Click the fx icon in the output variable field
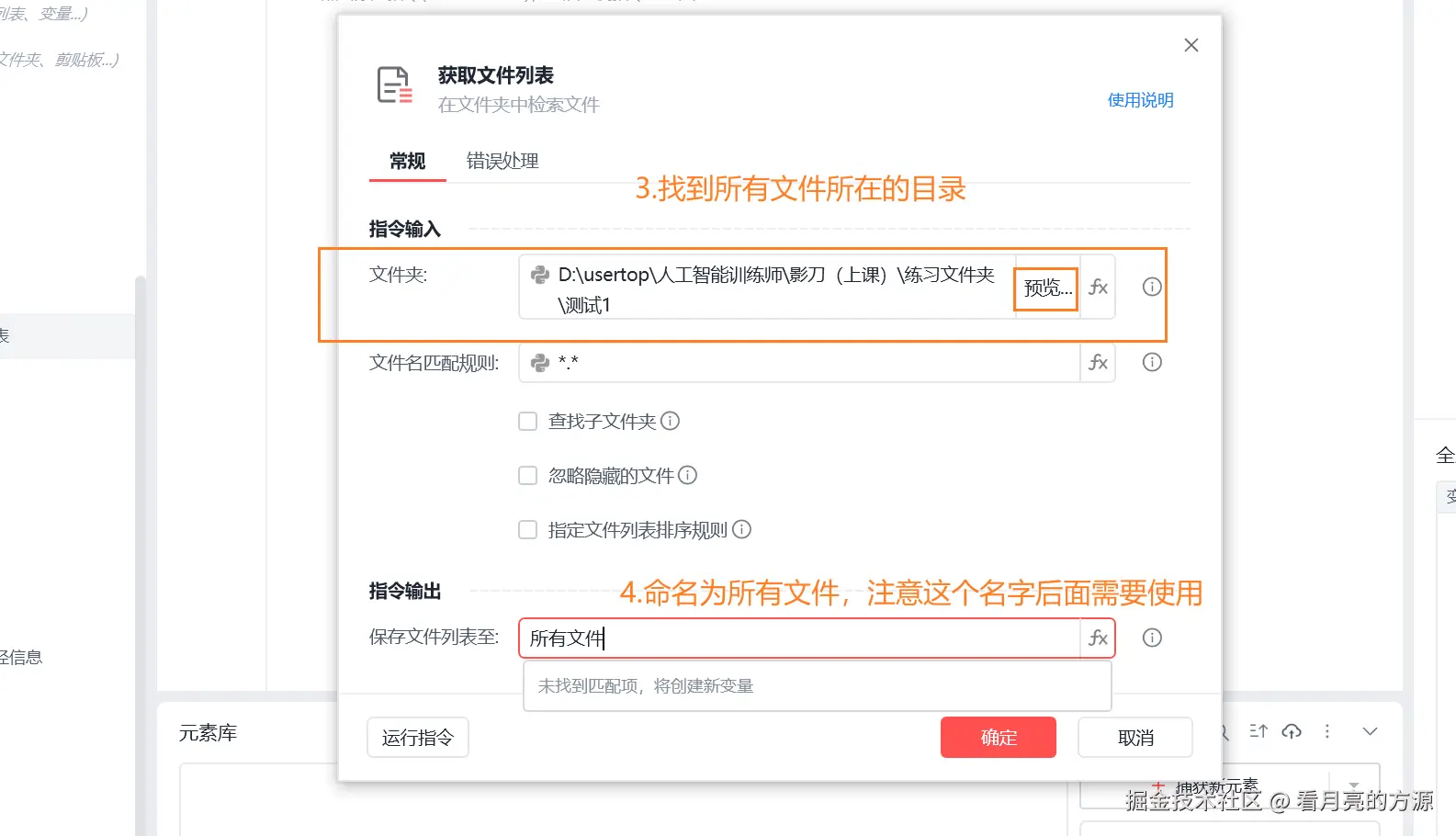 pos(1098,638)
